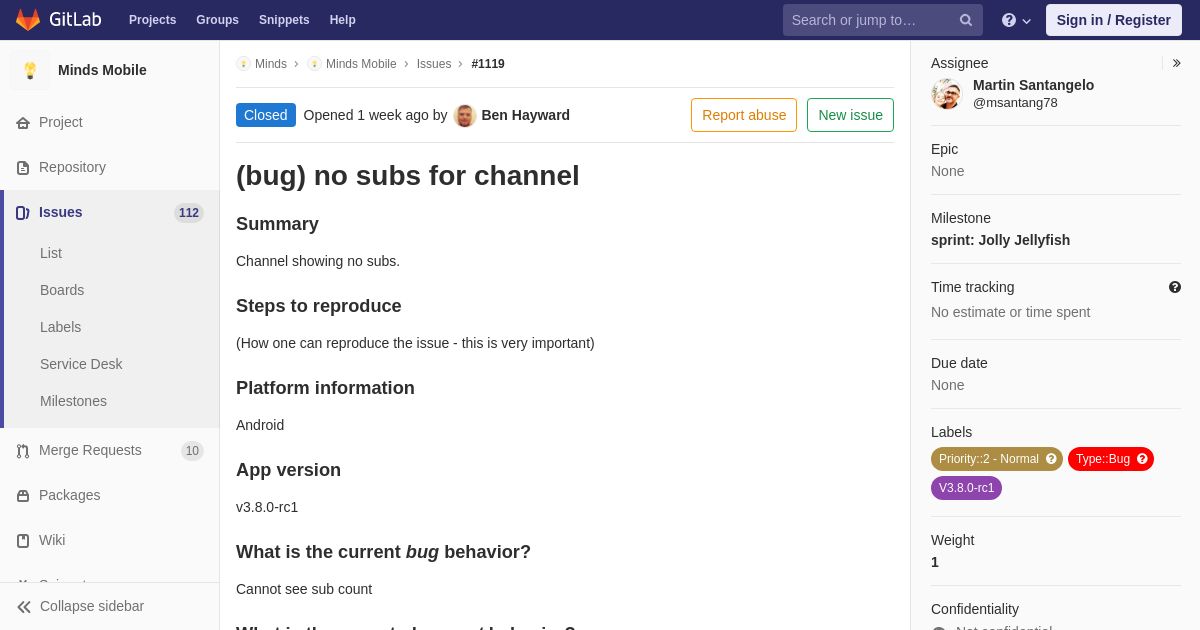The height and width of the screenshot is (630, 1200).
Task: Click the Collapse sidebar text
Action: 92,606
